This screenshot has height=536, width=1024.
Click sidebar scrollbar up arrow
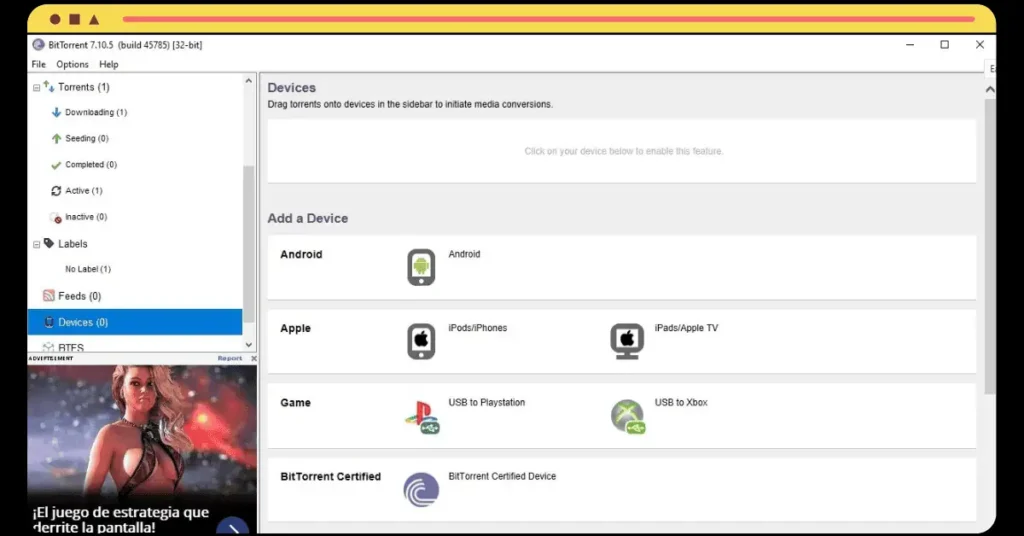pos(248,81)
